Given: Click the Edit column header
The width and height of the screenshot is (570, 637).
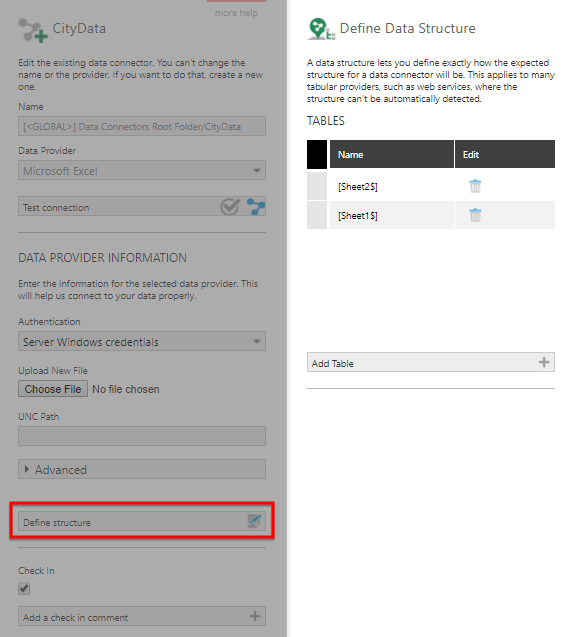Looking at the screenshot, I should (505, 154).
